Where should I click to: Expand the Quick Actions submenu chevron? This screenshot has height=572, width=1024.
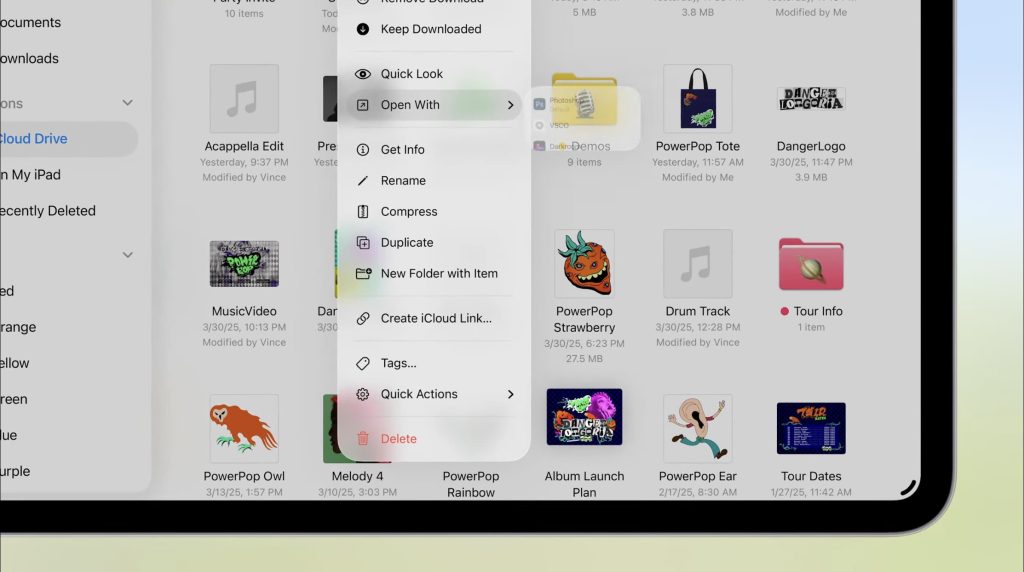point(510,395)
